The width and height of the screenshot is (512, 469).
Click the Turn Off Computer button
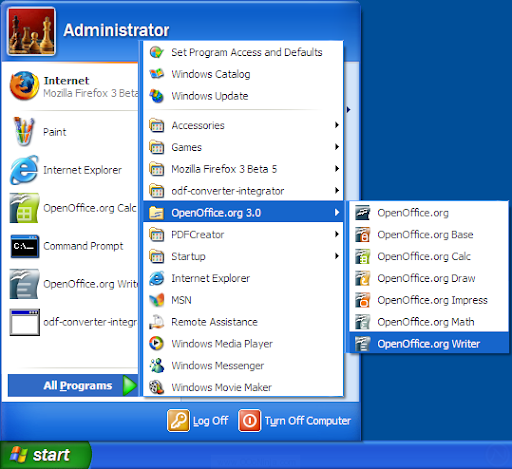click(x=295, y=421)
